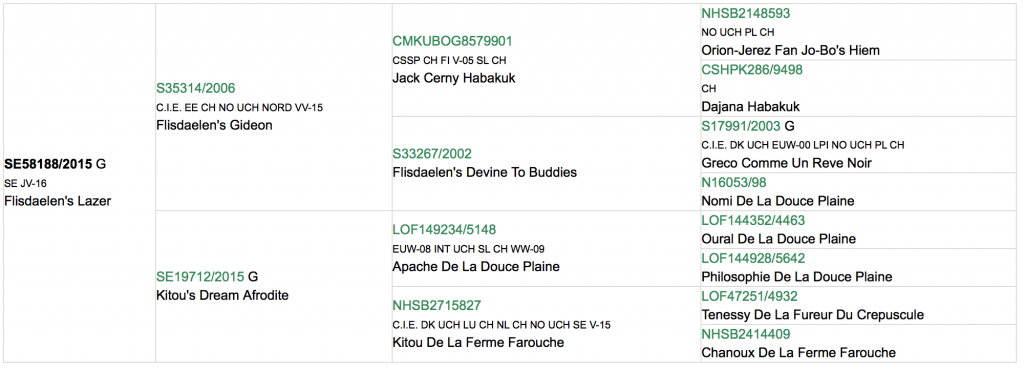
Task: Follow the LOF47251/4932 link
Action: pos(749,296)
